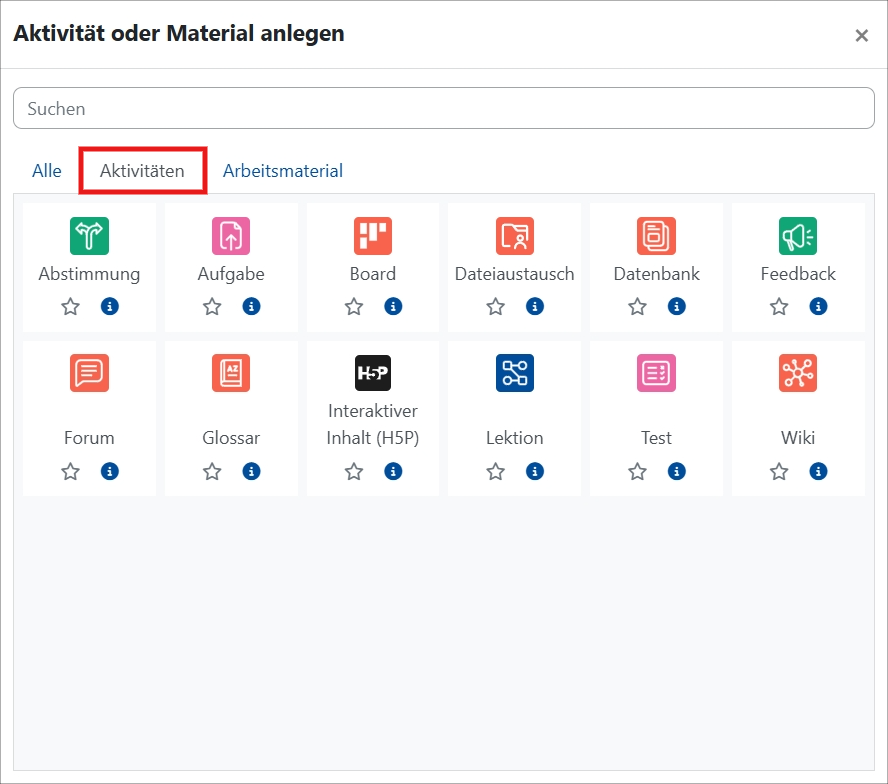
Task: Show info details for Aufgabe
Action: coord(251,306)
